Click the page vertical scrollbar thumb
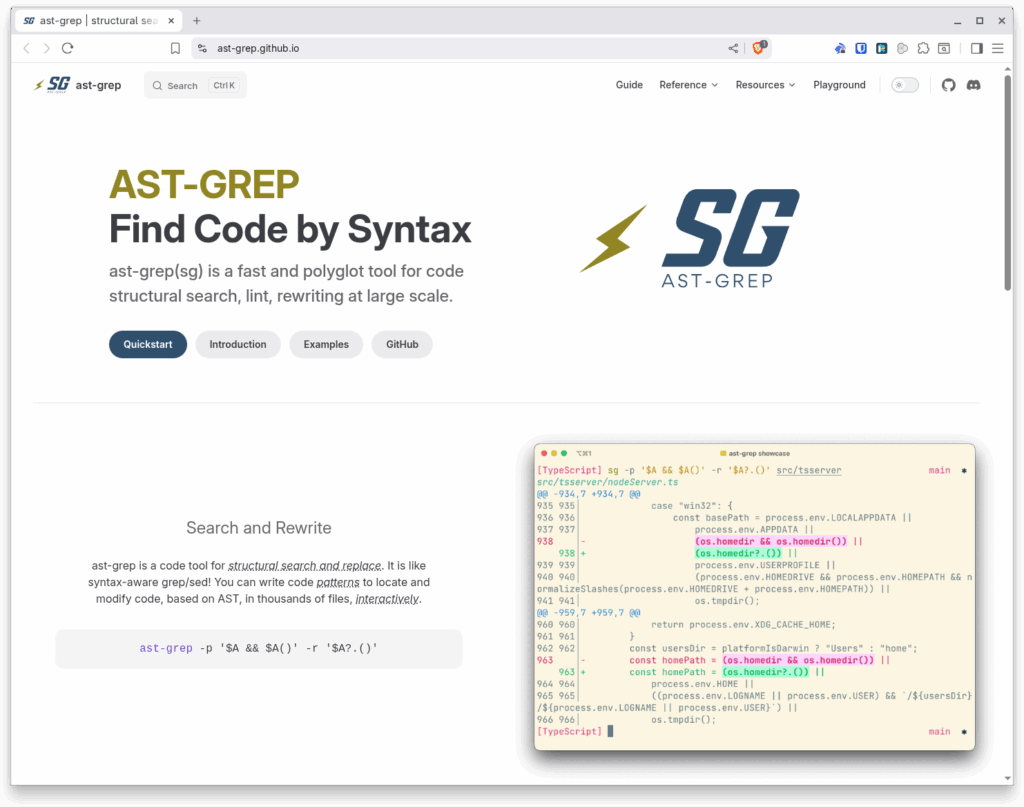 click(x=1008, y=183)
